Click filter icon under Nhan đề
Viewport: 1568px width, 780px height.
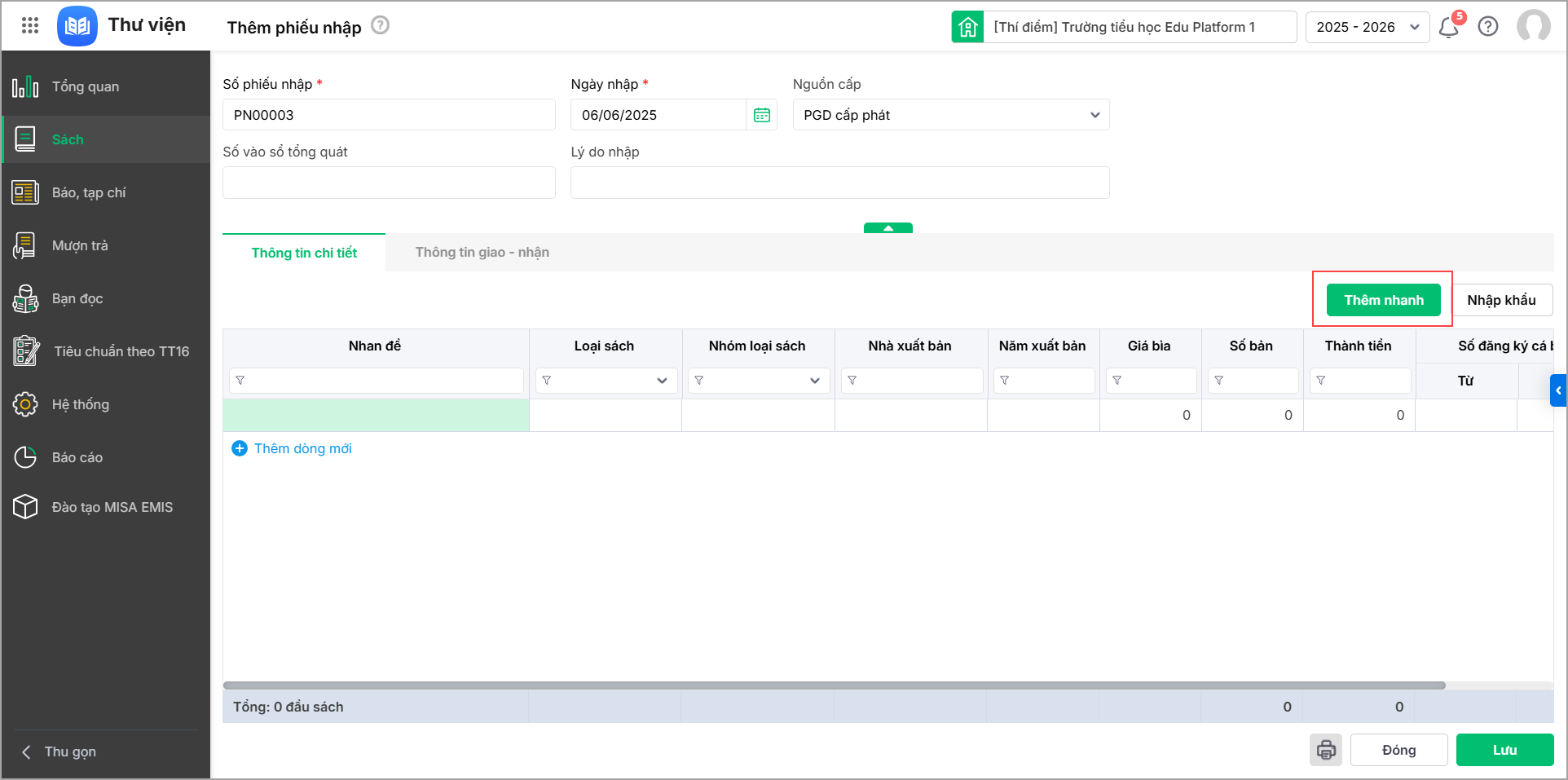point(240,381)
